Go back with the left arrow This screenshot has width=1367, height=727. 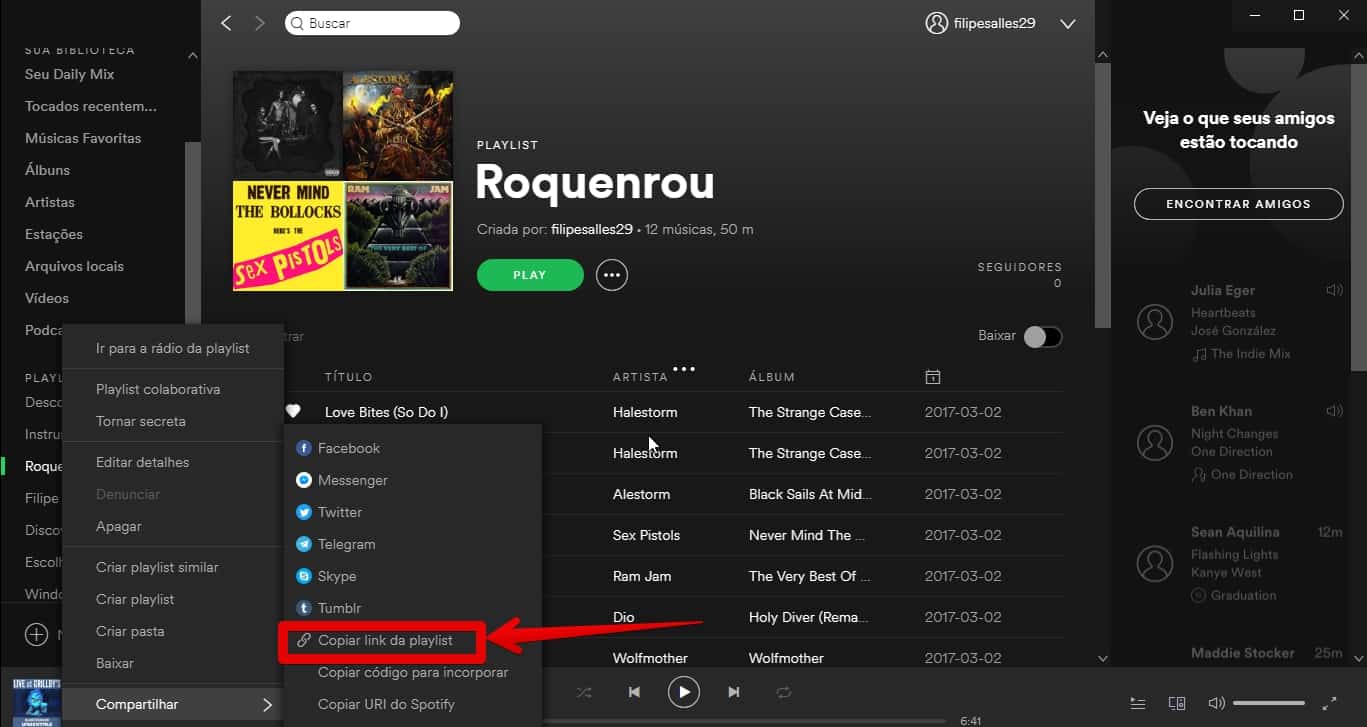226,23
